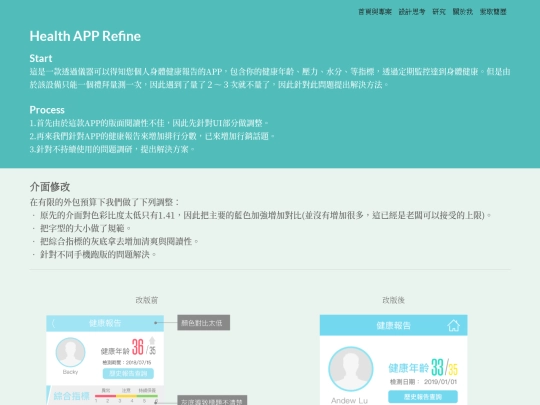The width and height of the screenshot is (540, 405).
Task: Click the Becky avatar in the 改版前 mockup
Action: pos(70,352)
